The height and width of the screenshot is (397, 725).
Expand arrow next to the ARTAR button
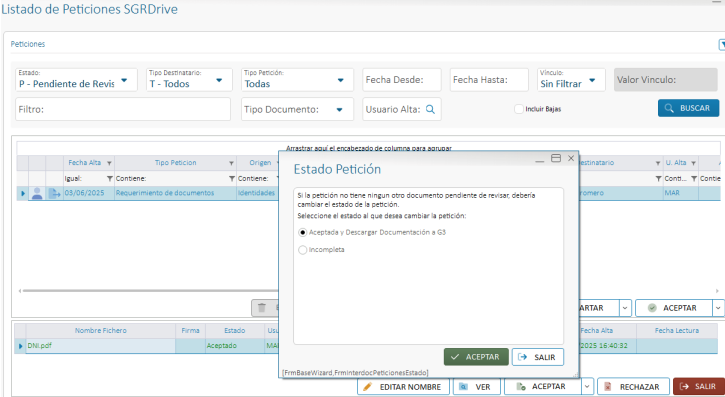[625, 308]
